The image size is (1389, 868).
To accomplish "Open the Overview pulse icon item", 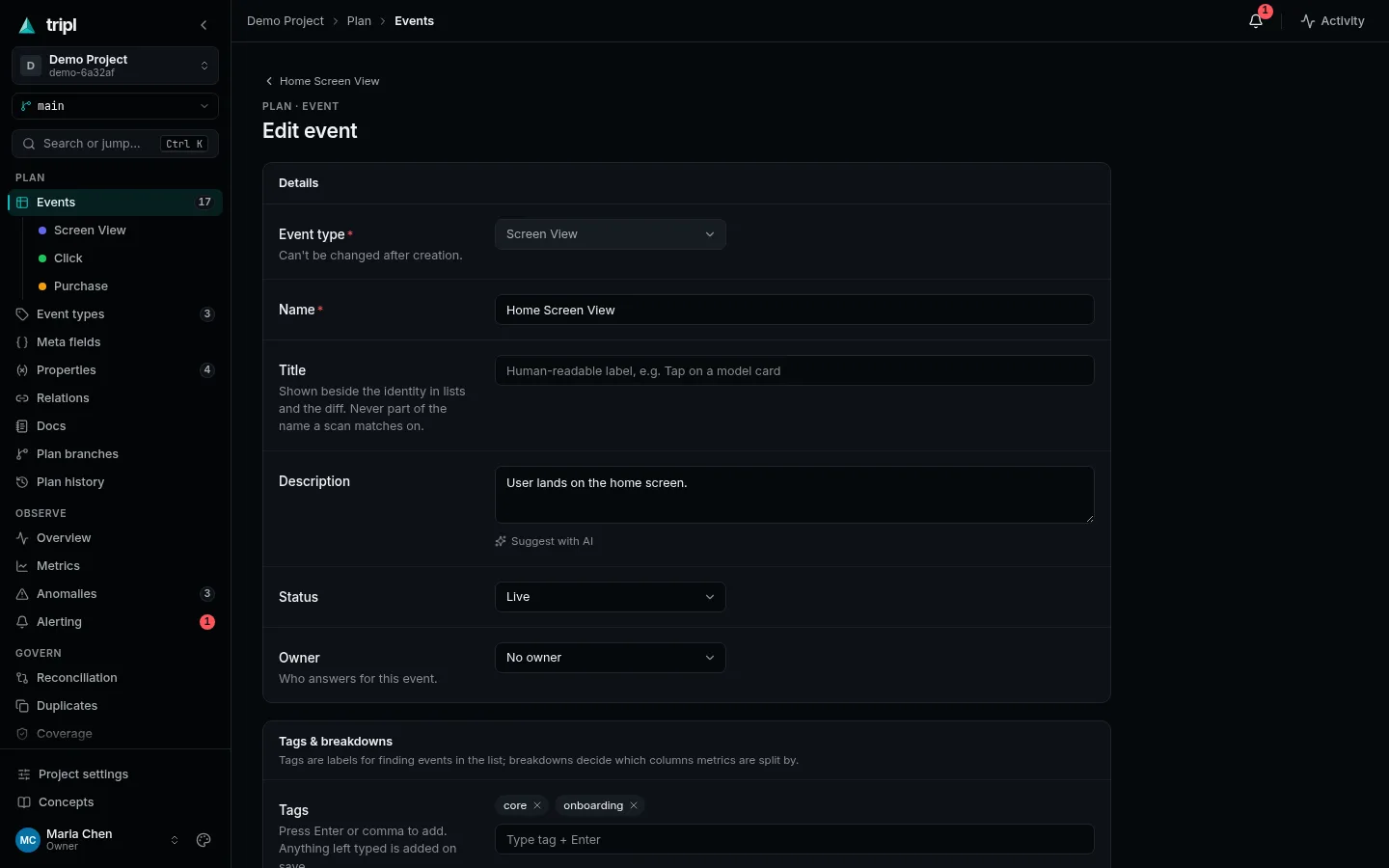I will (x=115, y=538).
